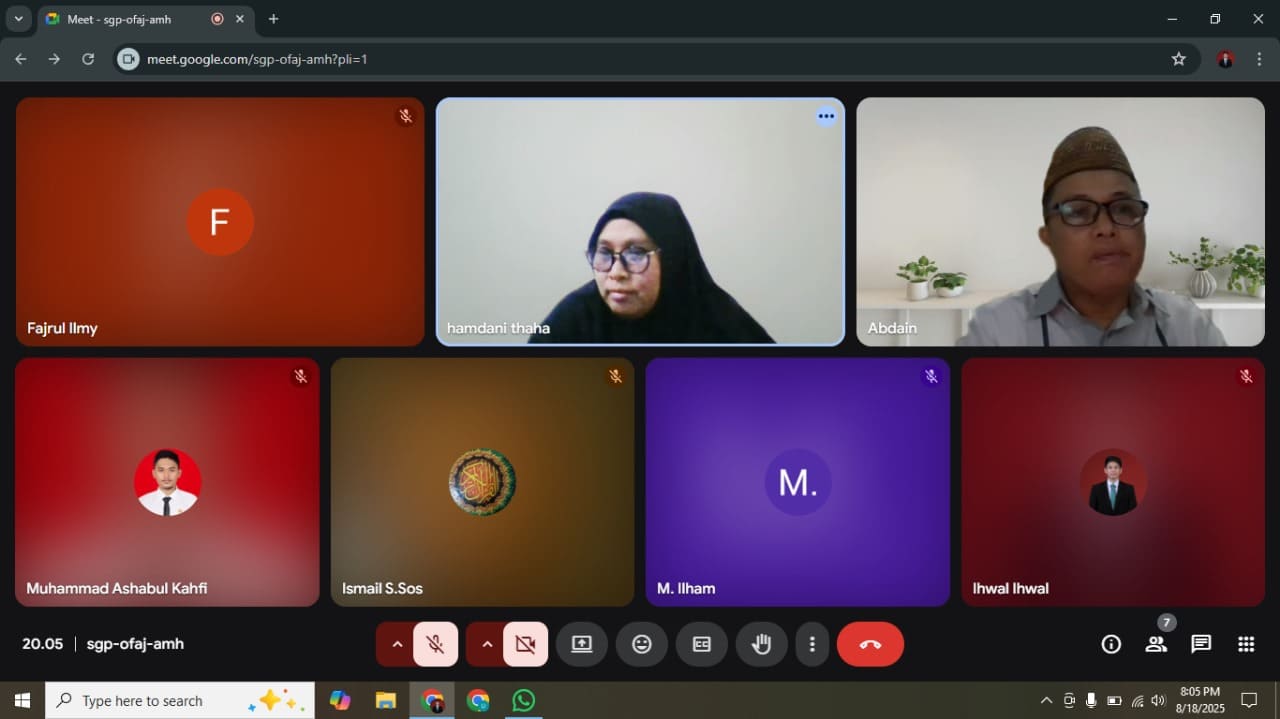Open the activities grid icon
This screenshot has width=1280, height=719.
point(1246,644)
